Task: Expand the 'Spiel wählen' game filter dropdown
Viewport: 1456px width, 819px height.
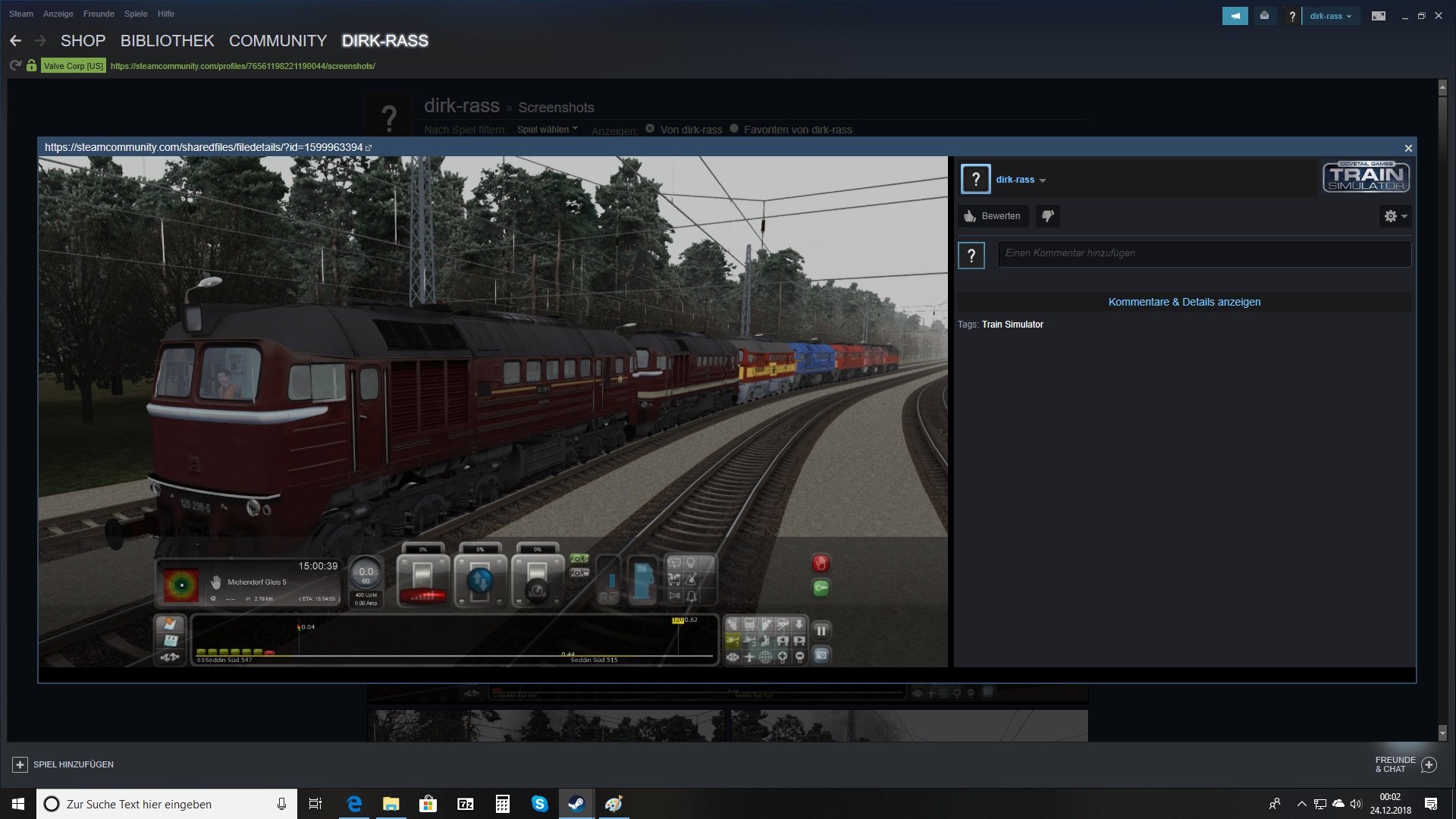Action: (547, 130)
